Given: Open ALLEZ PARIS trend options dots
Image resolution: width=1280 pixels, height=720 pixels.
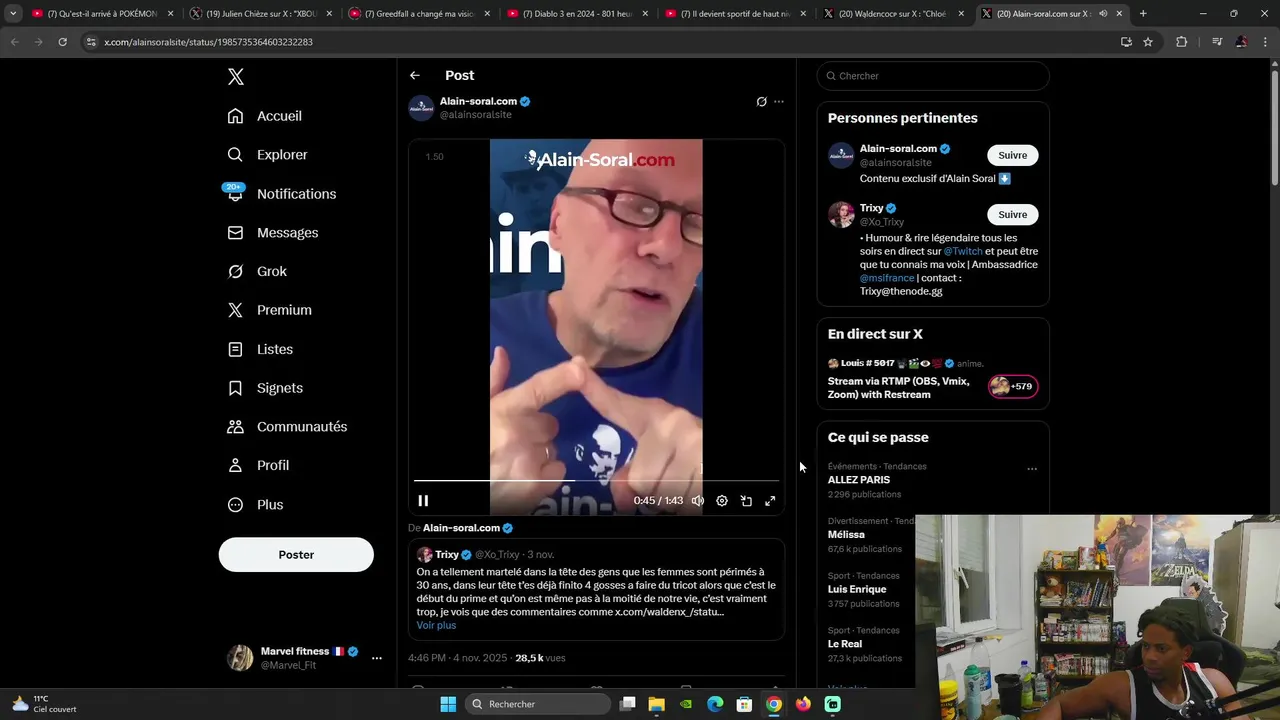Looking at the screenshot, I should click(x=1032, y=468).
